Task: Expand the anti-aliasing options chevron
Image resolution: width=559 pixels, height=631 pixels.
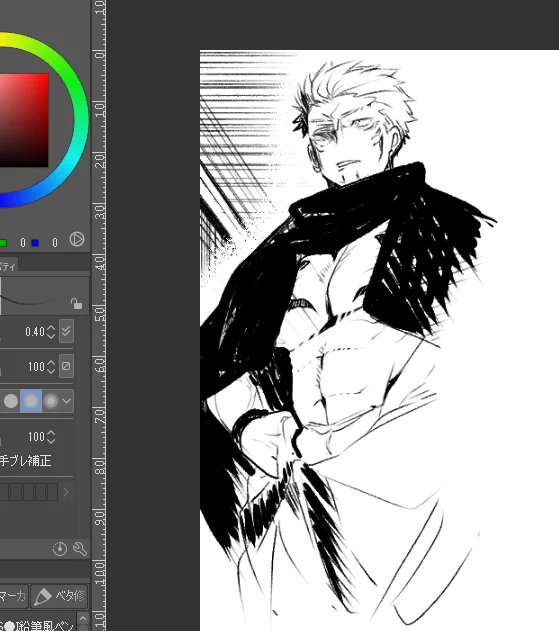Action: tap(67, 401)
